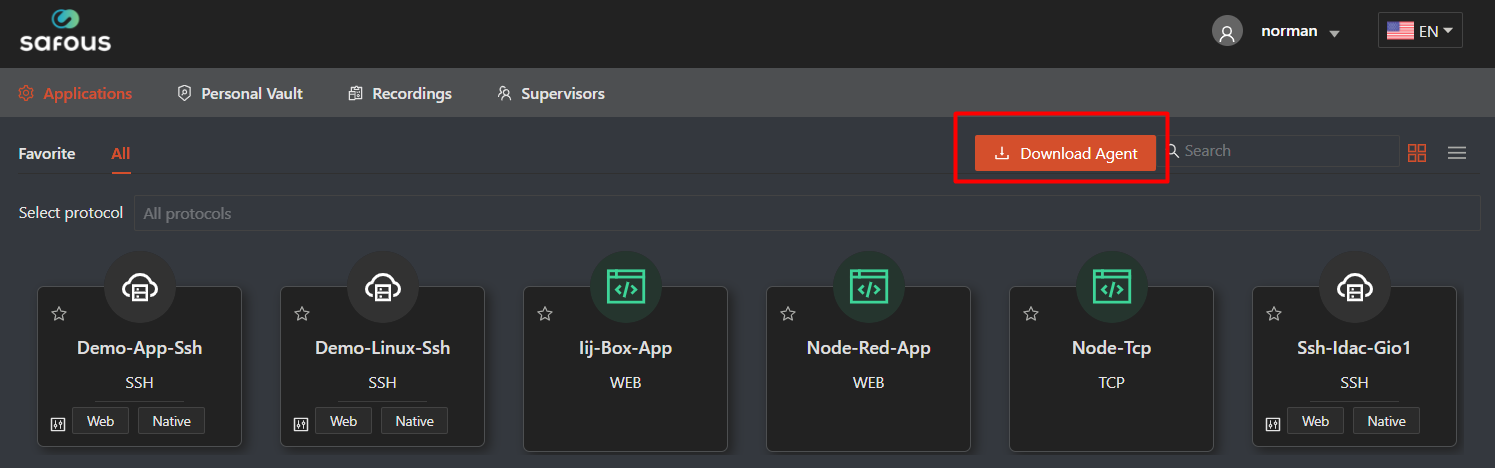Focus the Search input field
The height and width of the screenshot is (468, 1495).
pos(1288,151)
